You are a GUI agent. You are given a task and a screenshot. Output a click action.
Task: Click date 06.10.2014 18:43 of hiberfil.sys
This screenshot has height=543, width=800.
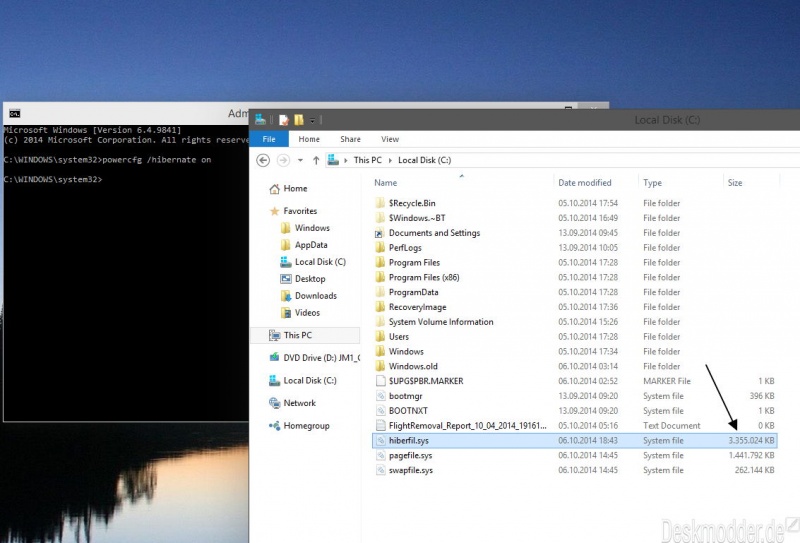(x=588, y=440)
